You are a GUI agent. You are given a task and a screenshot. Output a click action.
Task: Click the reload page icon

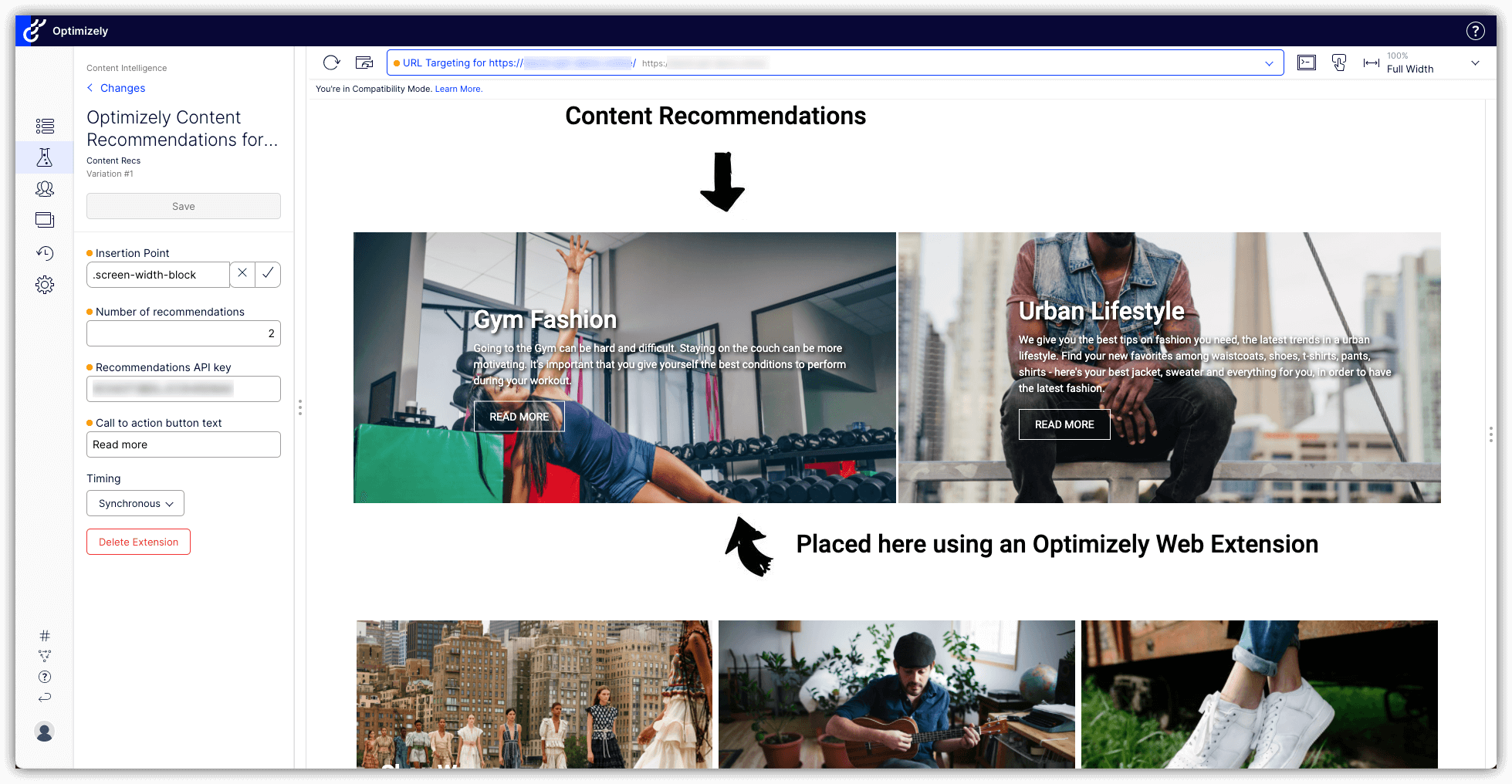pyautogui.click(x=332, y=63)
